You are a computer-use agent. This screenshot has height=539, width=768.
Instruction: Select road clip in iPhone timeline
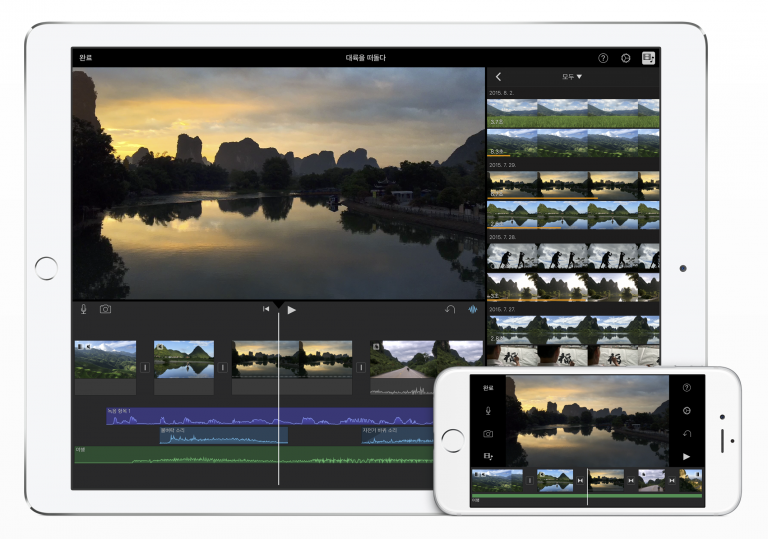pos(651,481)
